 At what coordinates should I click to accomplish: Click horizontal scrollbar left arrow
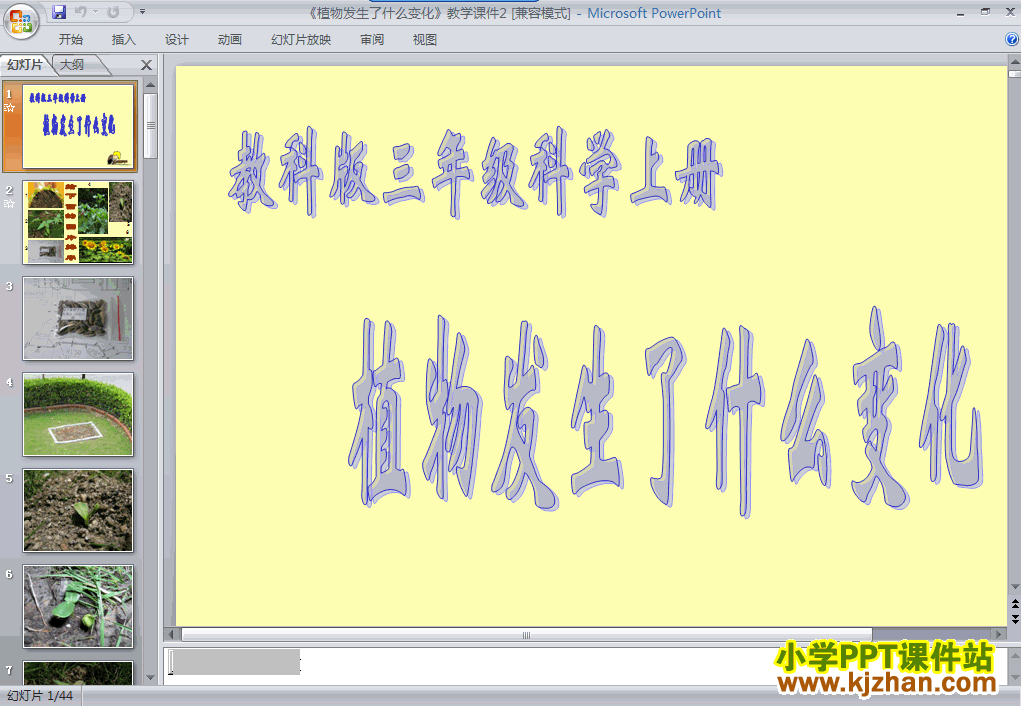(x=171, y=634)
